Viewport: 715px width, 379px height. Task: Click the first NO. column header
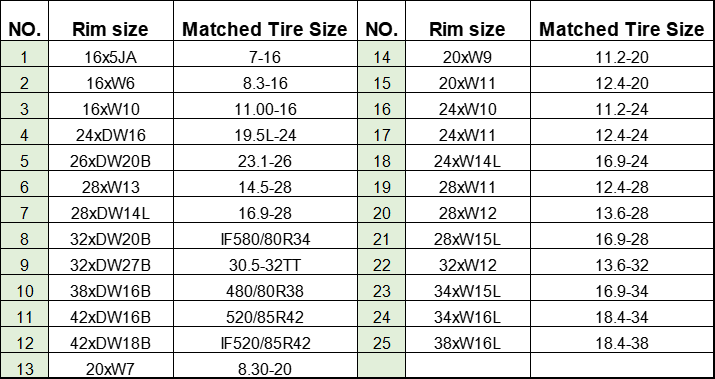pos(24,21)
